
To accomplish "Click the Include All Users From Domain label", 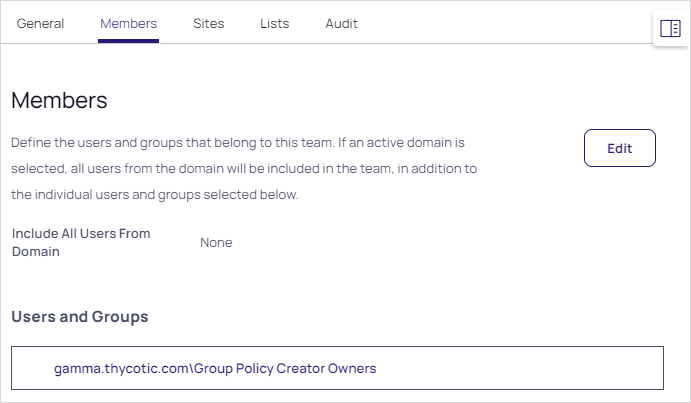I will coord(81,234).
